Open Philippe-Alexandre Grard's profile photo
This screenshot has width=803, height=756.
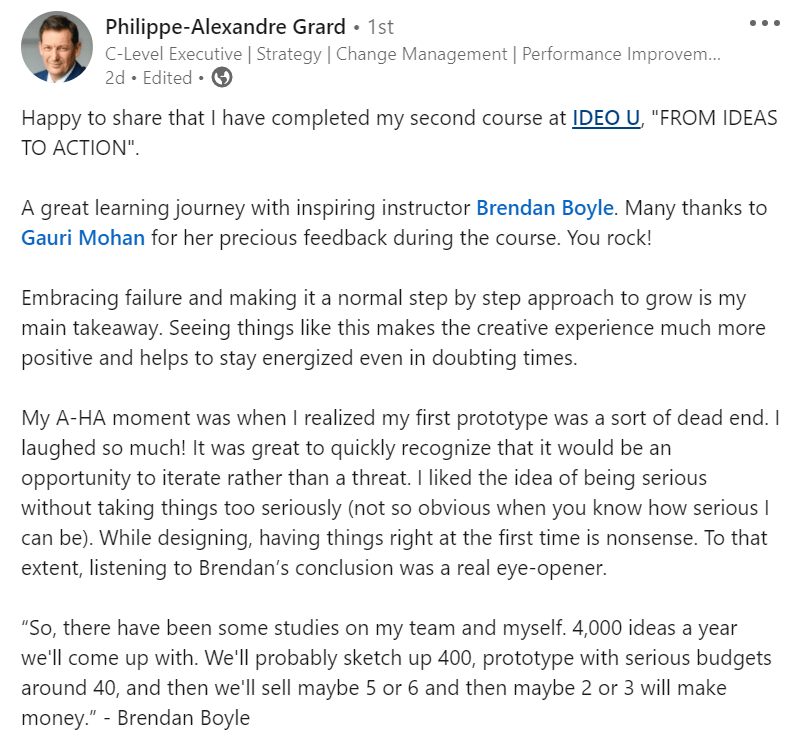(57, 47)
